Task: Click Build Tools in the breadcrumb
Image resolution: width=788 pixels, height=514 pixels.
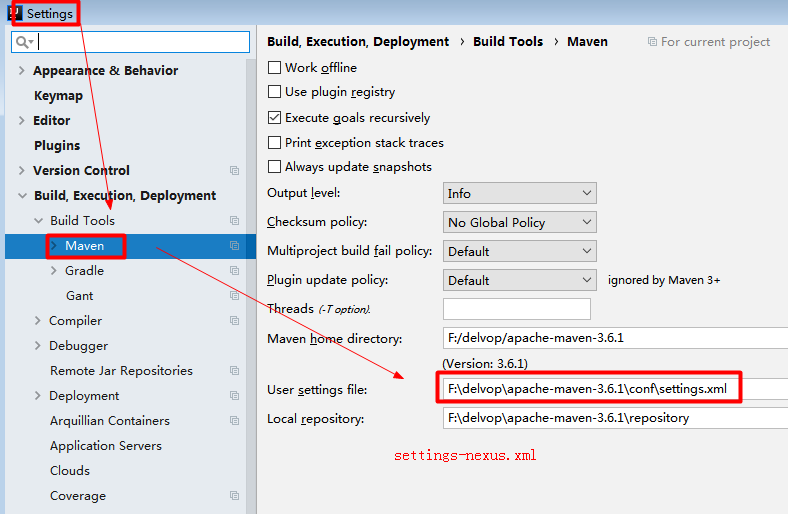Action: click(x=508, y=42)
